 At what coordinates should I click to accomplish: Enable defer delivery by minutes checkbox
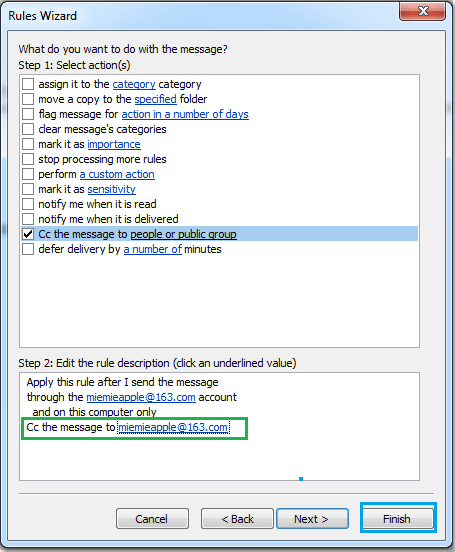pos(28,249)
